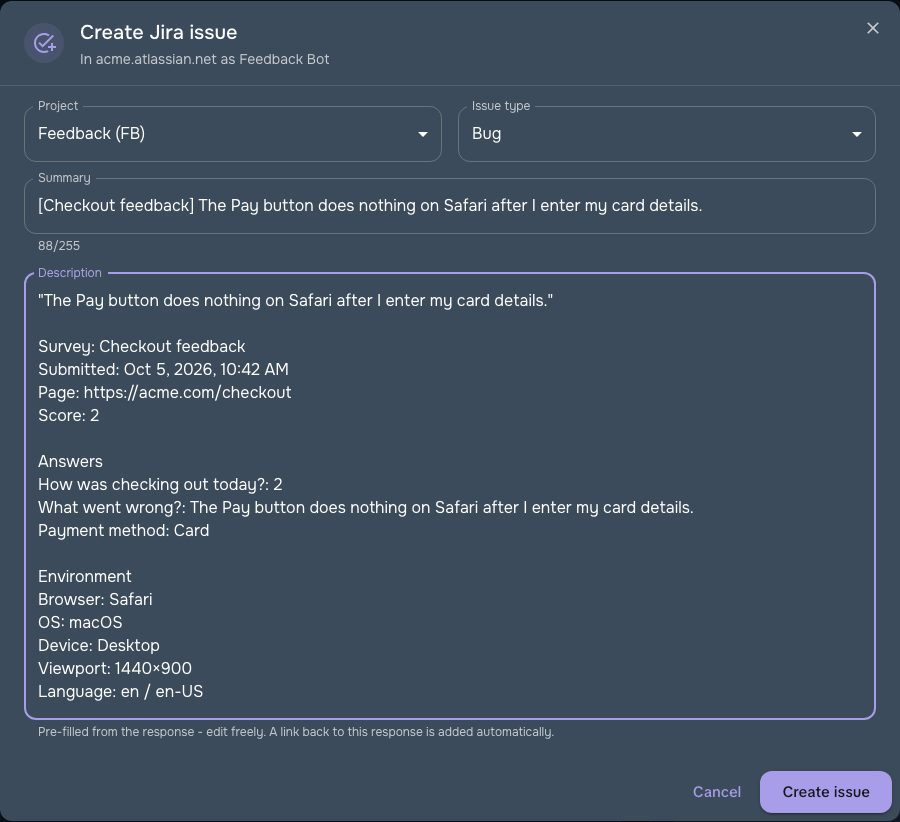Open the Project dropdown
This screenshot has width=900, height=822.
(233, 134)
